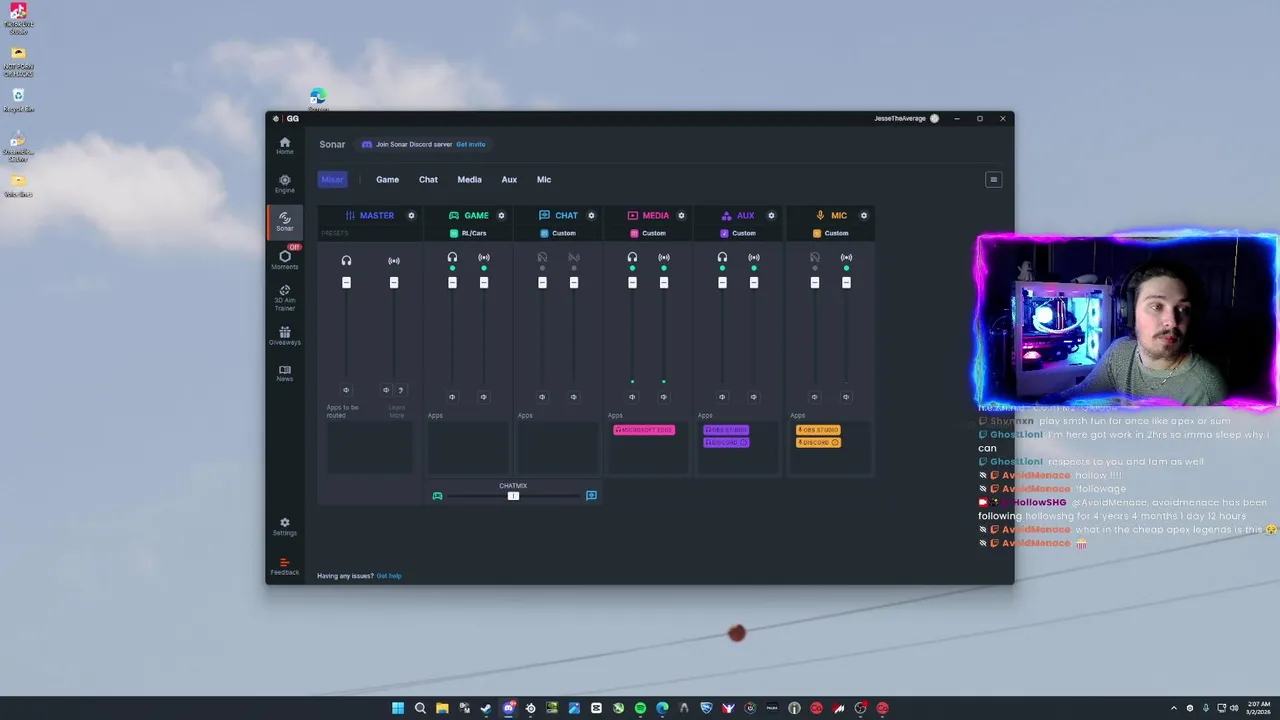Open the Engine section in sidebar
The height and width of the screenshot is (720, 1280).
[x=285, y=184]
